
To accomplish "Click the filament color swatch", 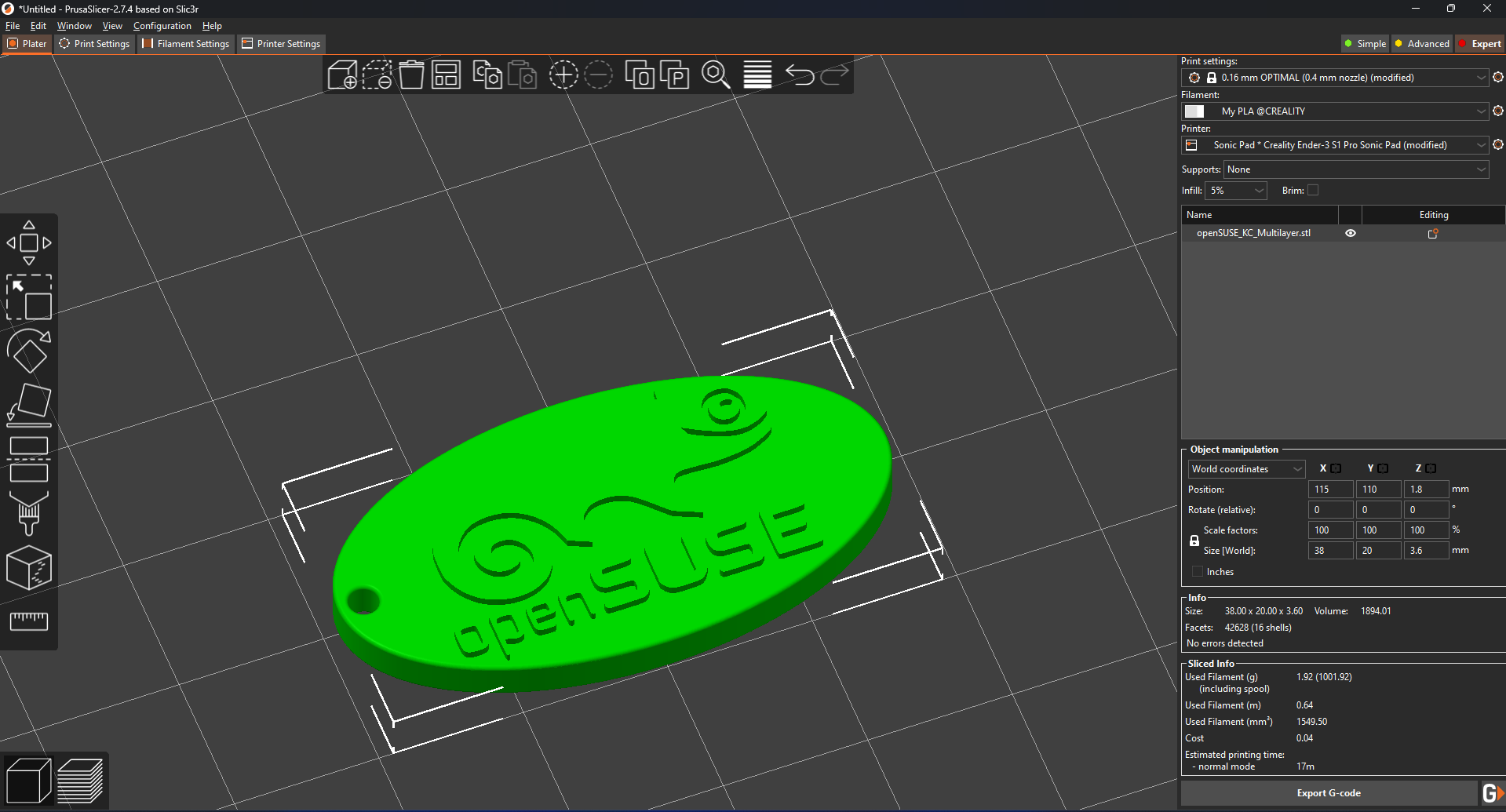I will (1194, 111).
